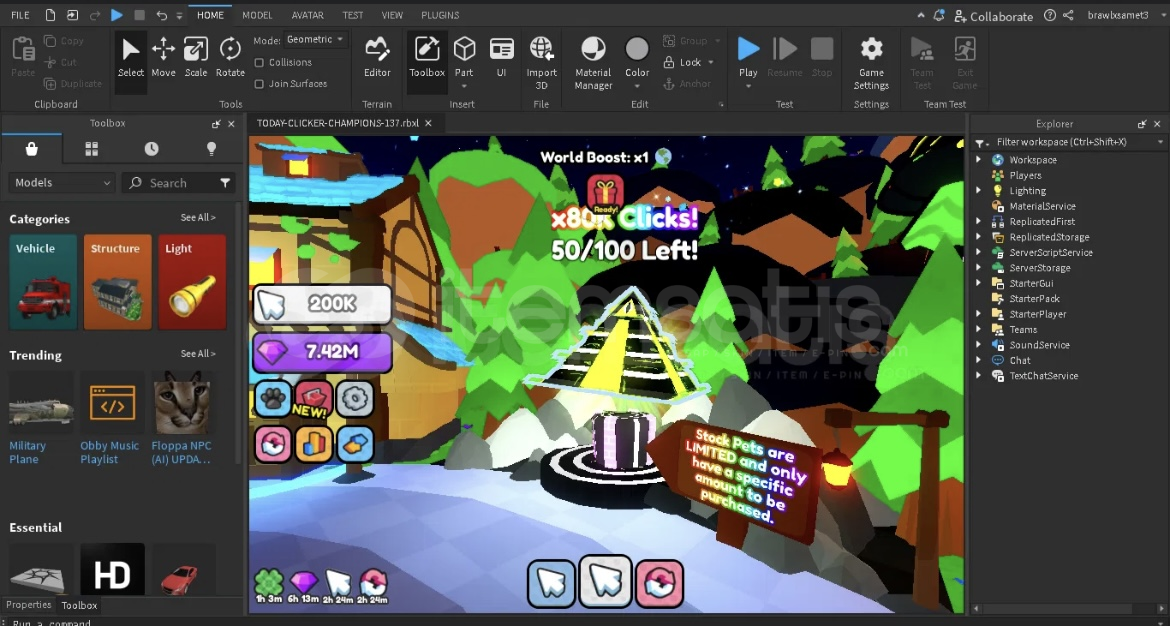Collapse the ribbon with the up chevron
Image resolution: width=1170 pixels, height=626 pixels.
tap(922, 15)
